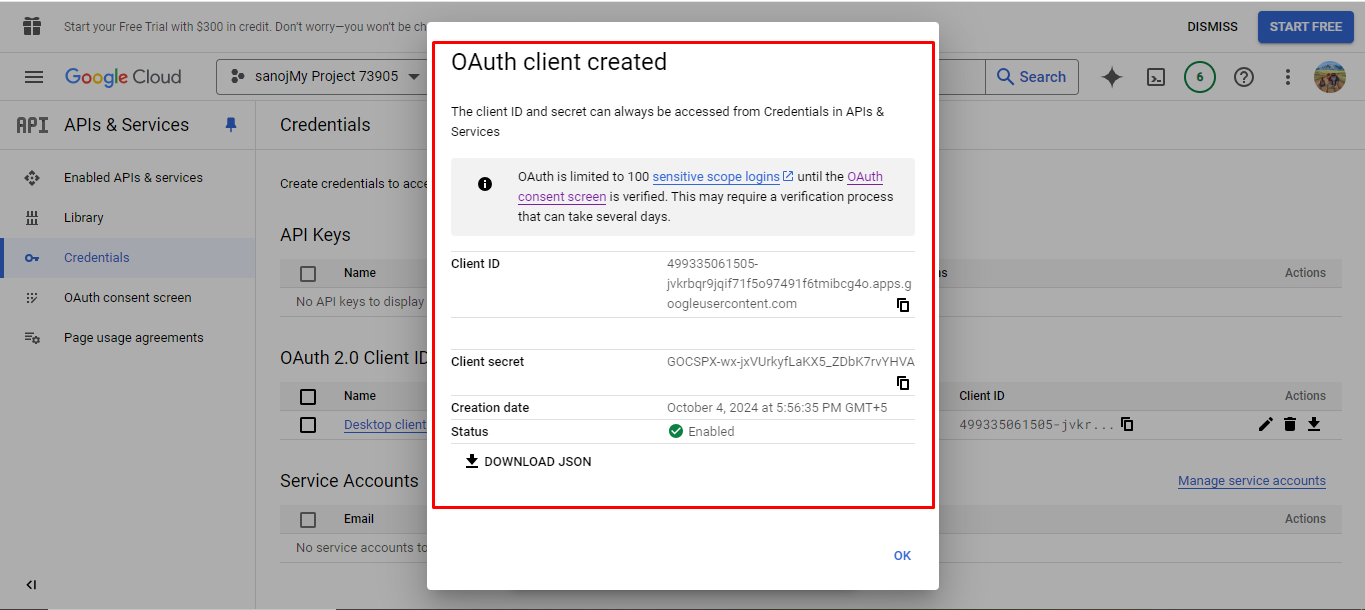
Task: Click the Google Cloud logo
Action: coord(123,77)
